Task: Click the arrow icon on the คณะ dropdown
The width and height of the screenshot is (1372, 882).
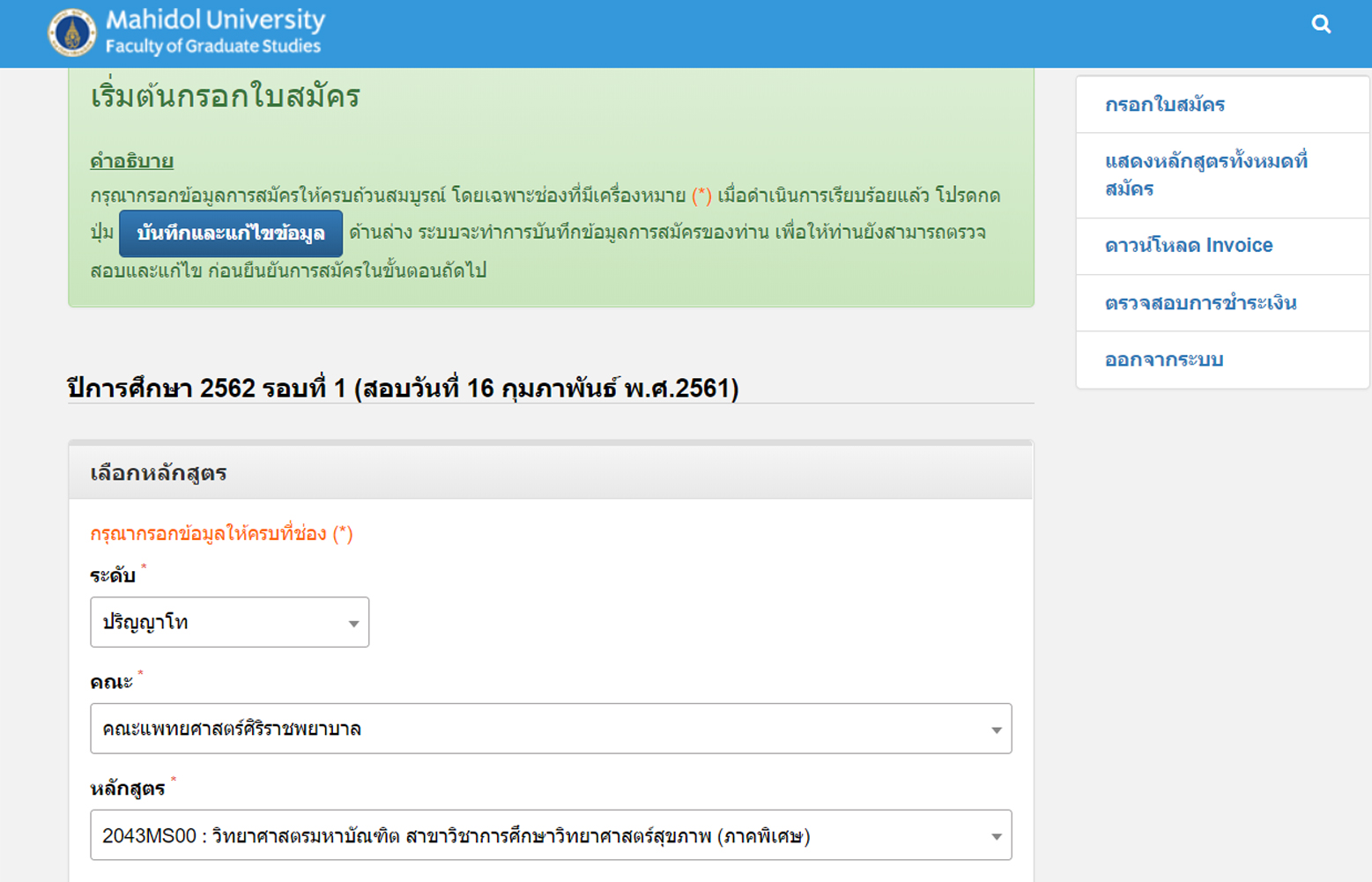Action: tap(996, 730)
